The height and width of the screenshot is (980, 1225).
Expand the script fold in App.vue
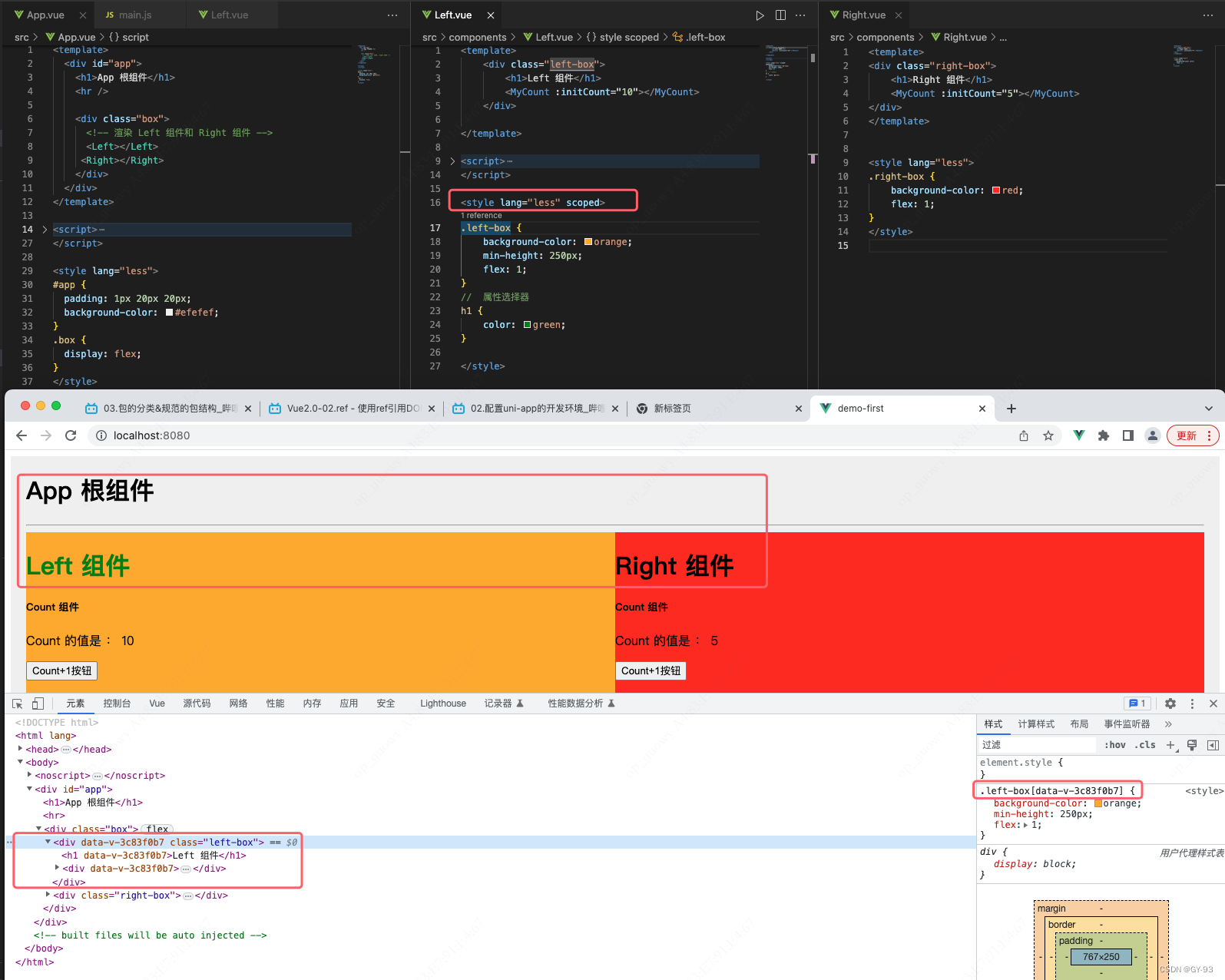pos(45,230)
